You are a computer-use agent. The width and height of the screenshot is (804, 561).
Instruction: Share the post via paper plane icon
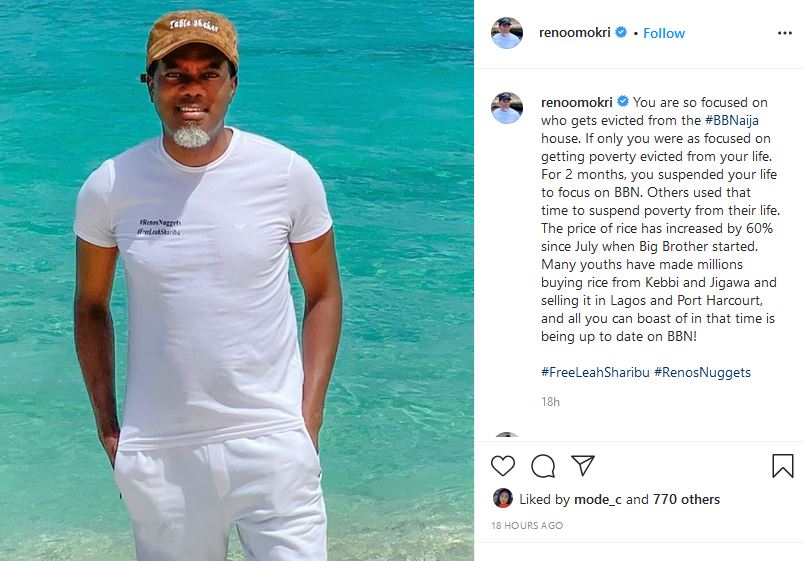click(x=583, y=466)
